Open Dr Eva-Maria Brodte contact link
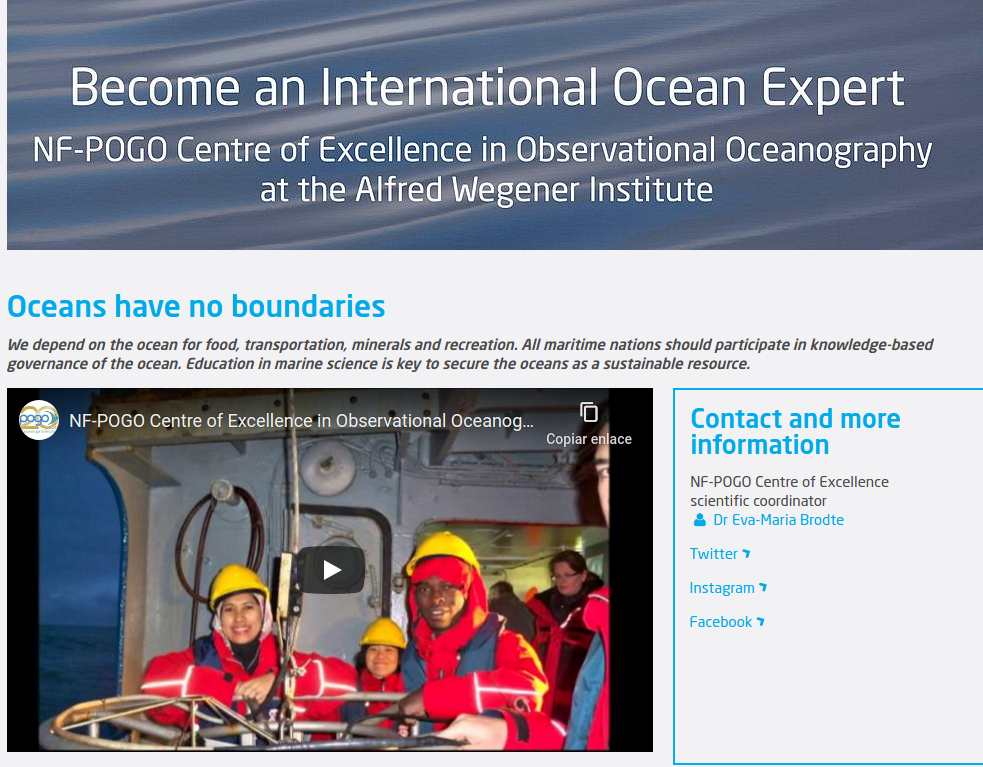Screen dimensions: 983x767 (x=778, y=520)
